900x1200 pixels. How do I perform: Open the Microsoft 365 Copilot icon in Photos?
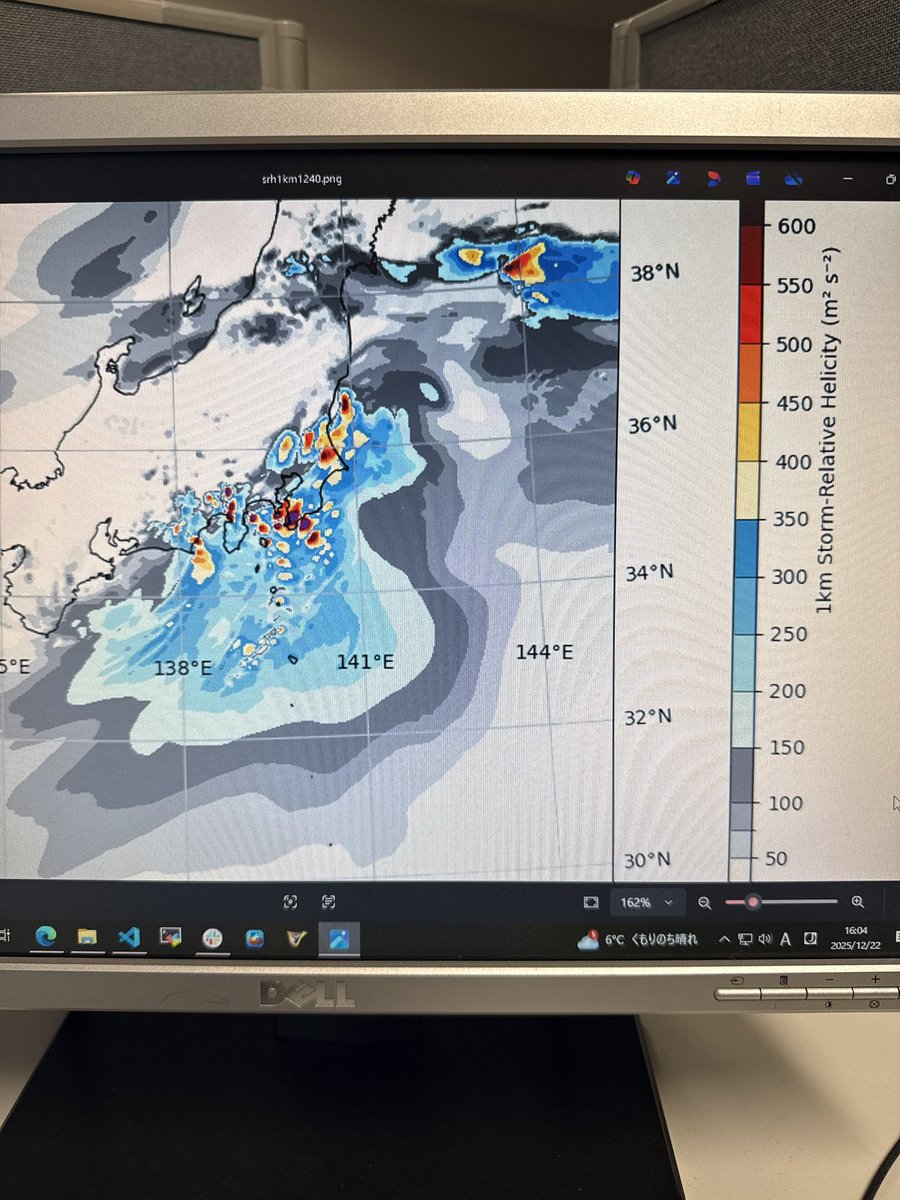[633, 178]
